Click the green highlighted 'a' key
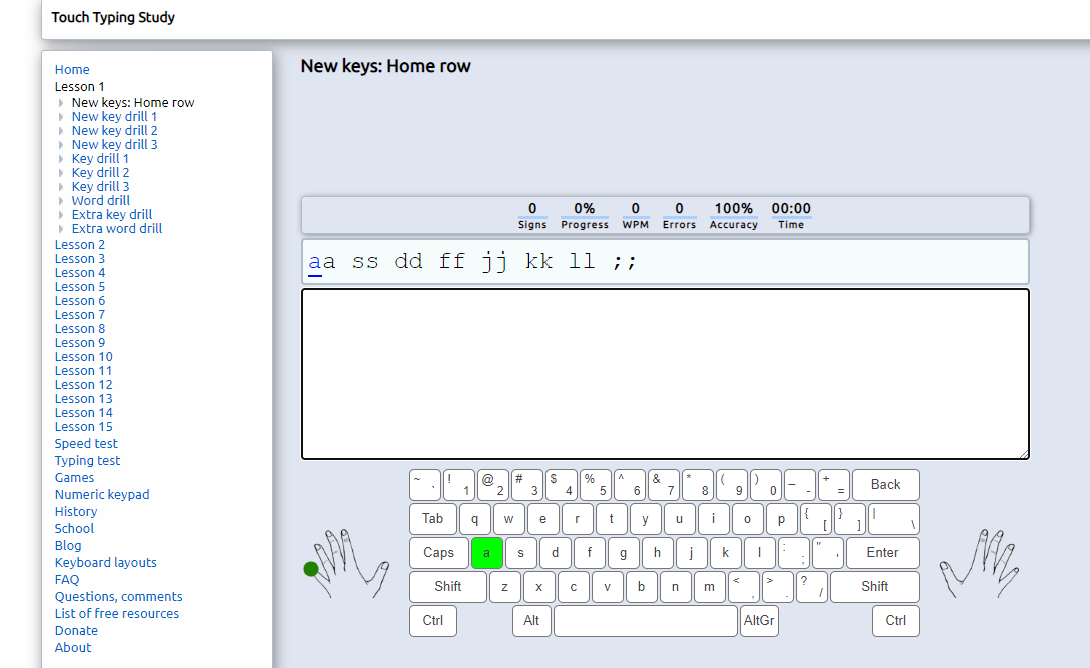The image size is (1090, 668). [x=486, y=552]
